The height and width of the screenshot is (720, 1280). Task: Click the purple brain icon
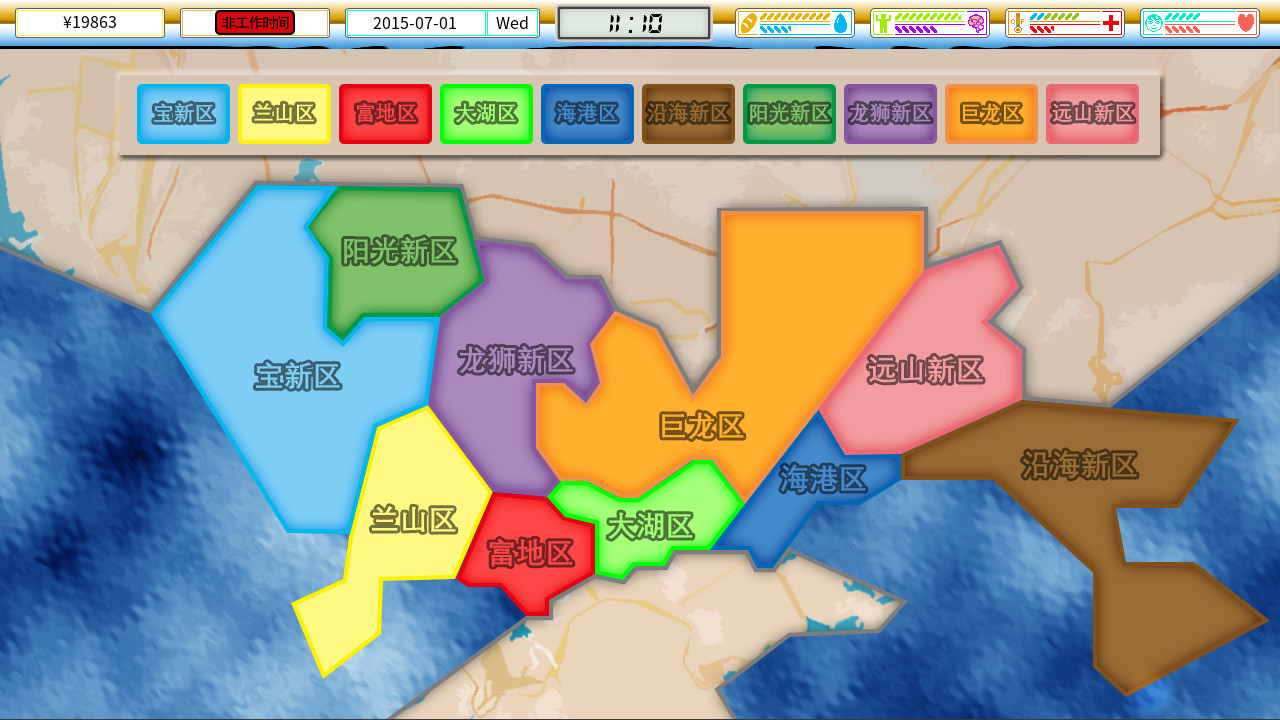tap(976, 23)
